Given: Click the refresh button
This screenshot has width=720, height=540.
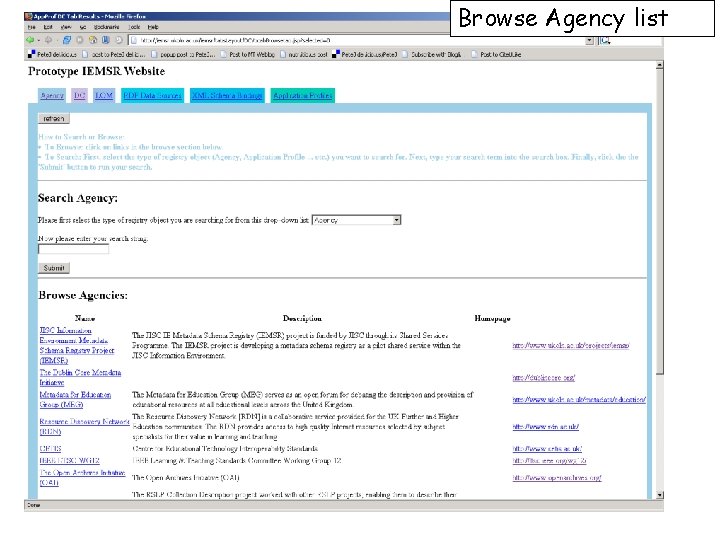Looking at the screenshot, I should click(54, 118).
